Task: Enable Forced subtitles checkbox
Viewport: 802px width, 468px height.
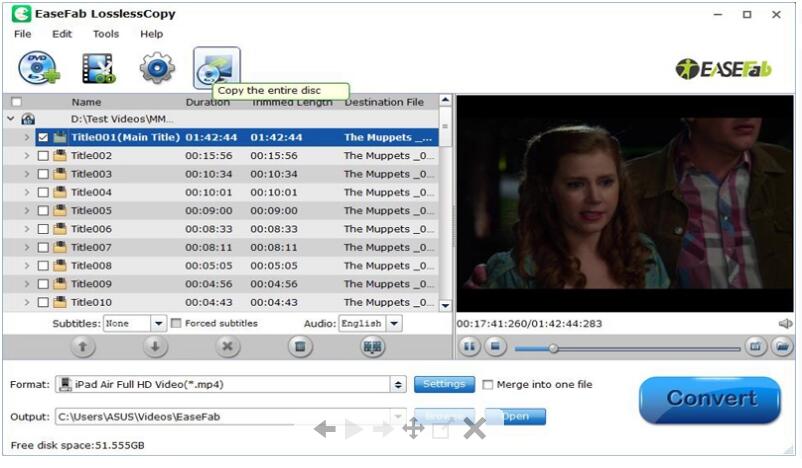Action: [x=176, y=323]
